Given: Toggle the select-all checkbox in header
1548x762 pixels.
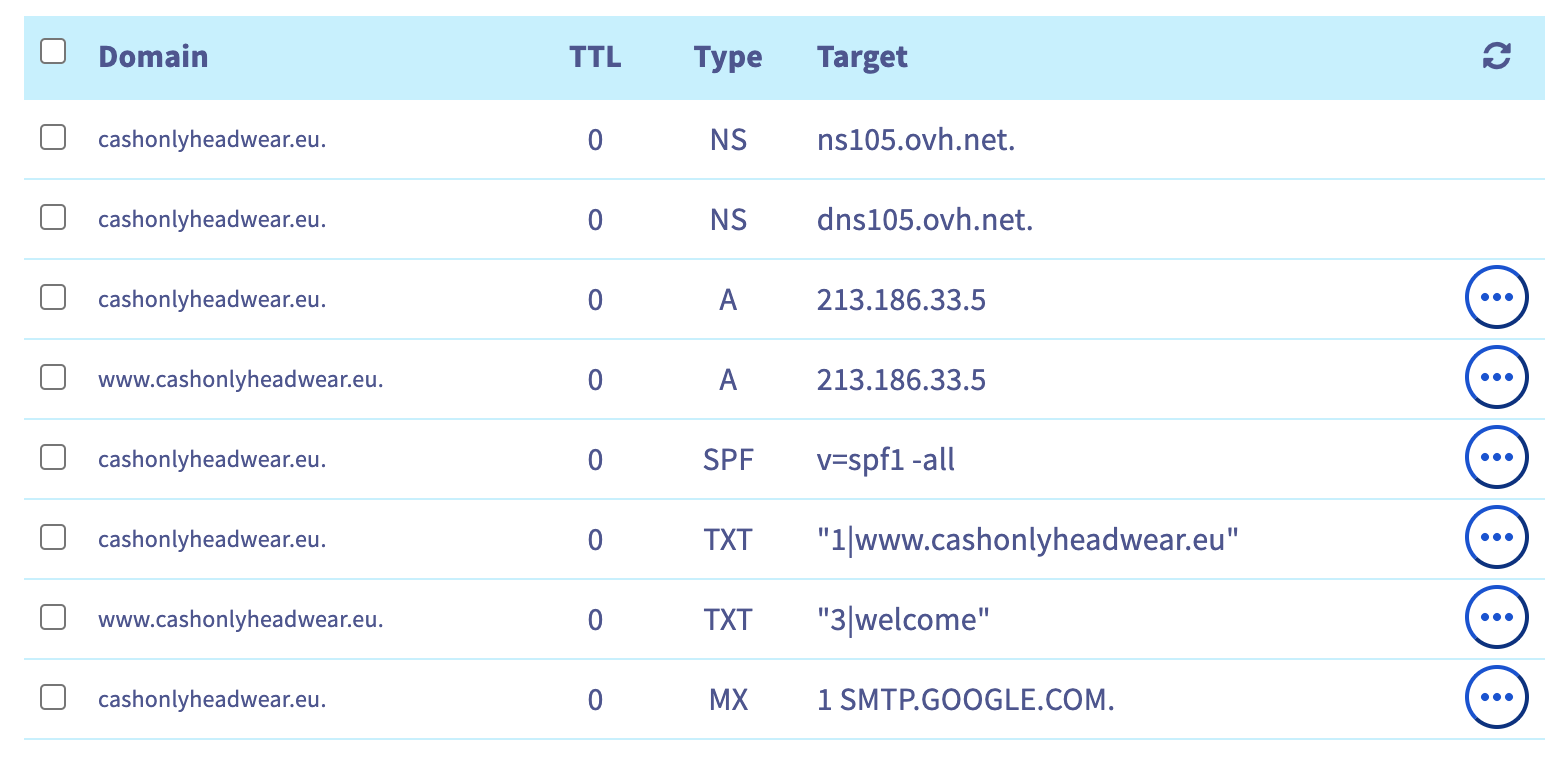Looking at the screenshot, I should 53,51.
